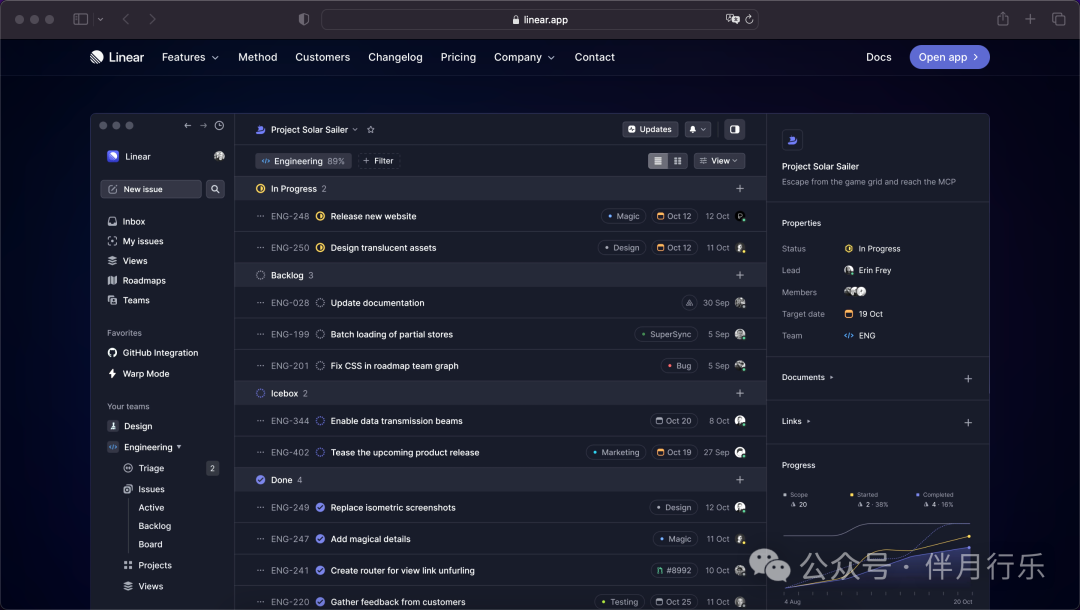Screen dimensions: 1080x610
Task: Reload page with Safari refresh icon
Action: coord(749,19)
